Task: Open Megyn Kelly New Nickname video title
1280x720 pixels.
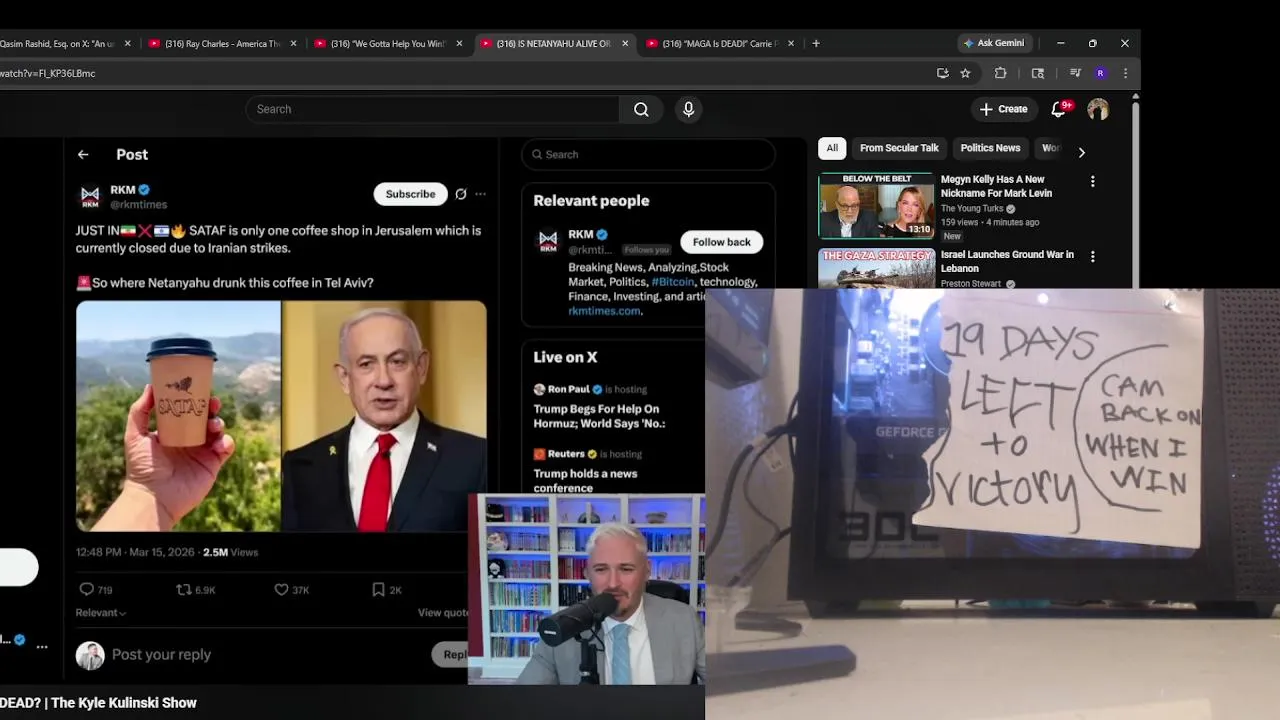Action: pos(996,186)
